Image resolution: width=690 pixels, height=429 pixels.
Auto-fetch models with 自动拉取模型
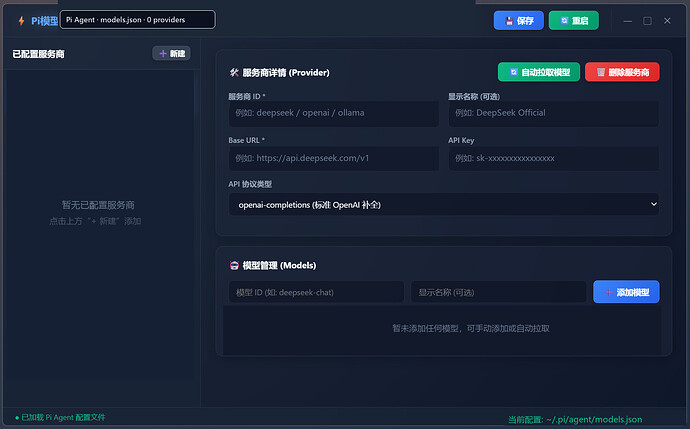tap(539, 72)
